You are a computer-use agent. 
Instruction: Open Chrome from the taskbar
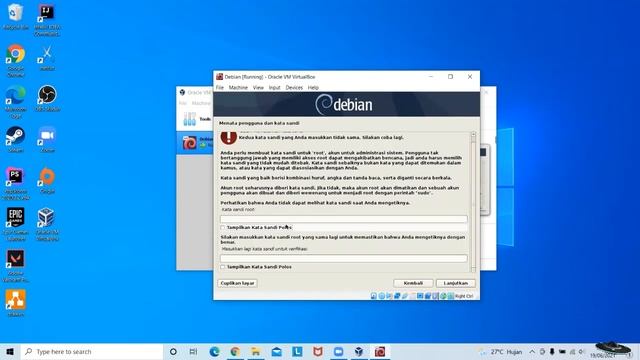[x=235, y=351]
